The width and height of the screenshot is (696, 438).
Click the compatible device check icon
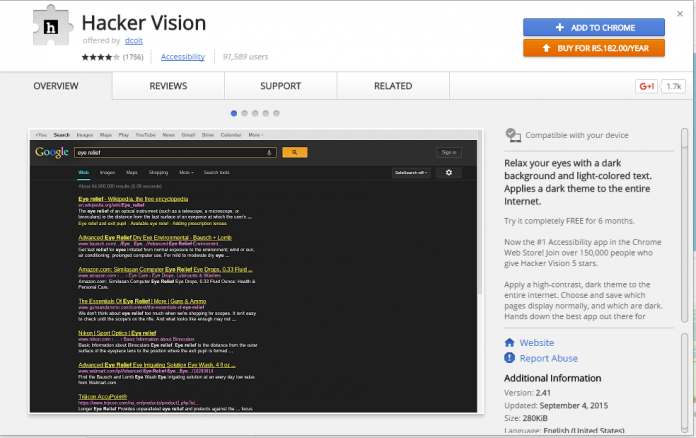[513, 135]
